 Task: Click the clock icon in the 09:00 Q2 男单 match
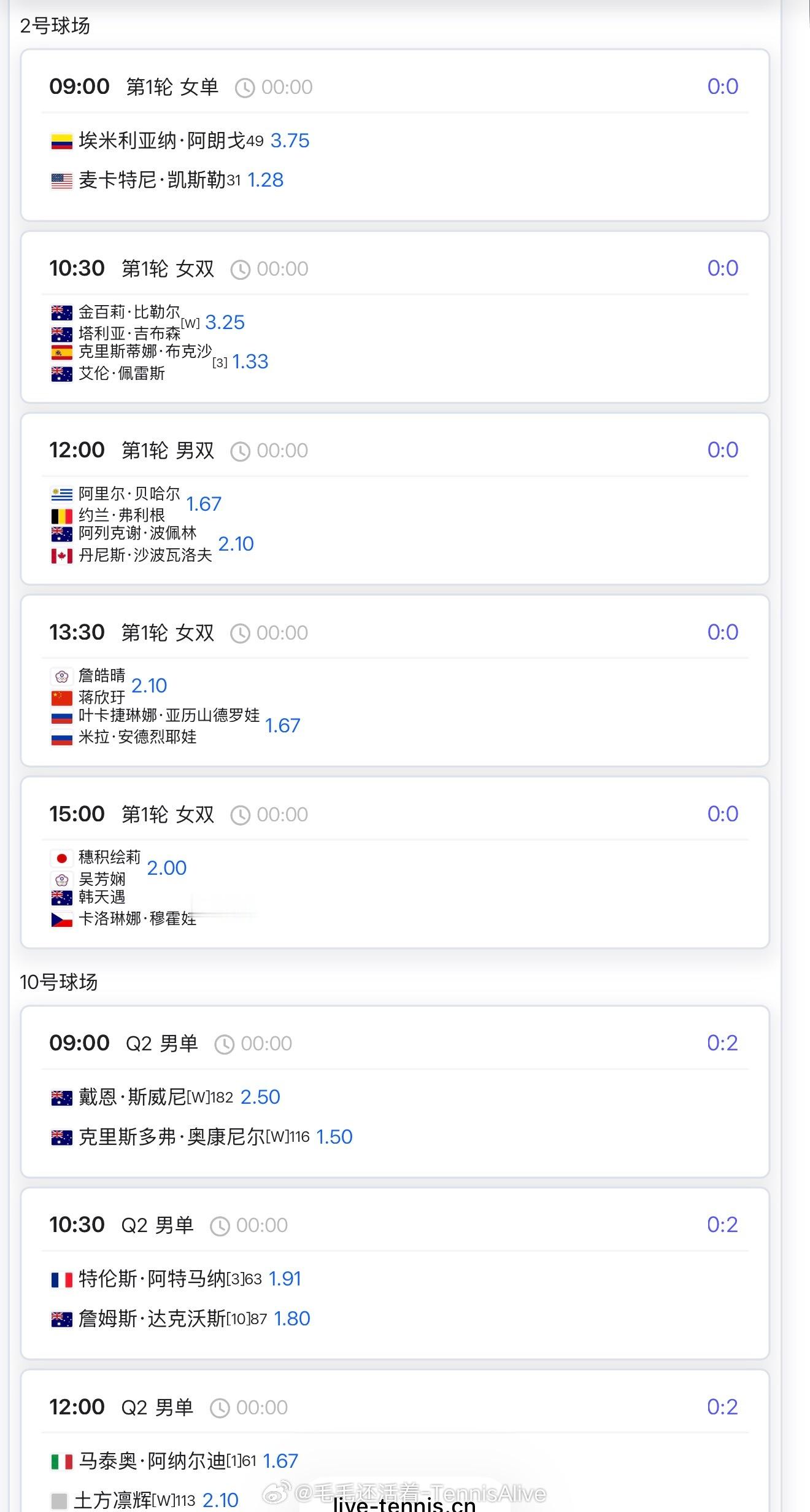[224, 1044]
